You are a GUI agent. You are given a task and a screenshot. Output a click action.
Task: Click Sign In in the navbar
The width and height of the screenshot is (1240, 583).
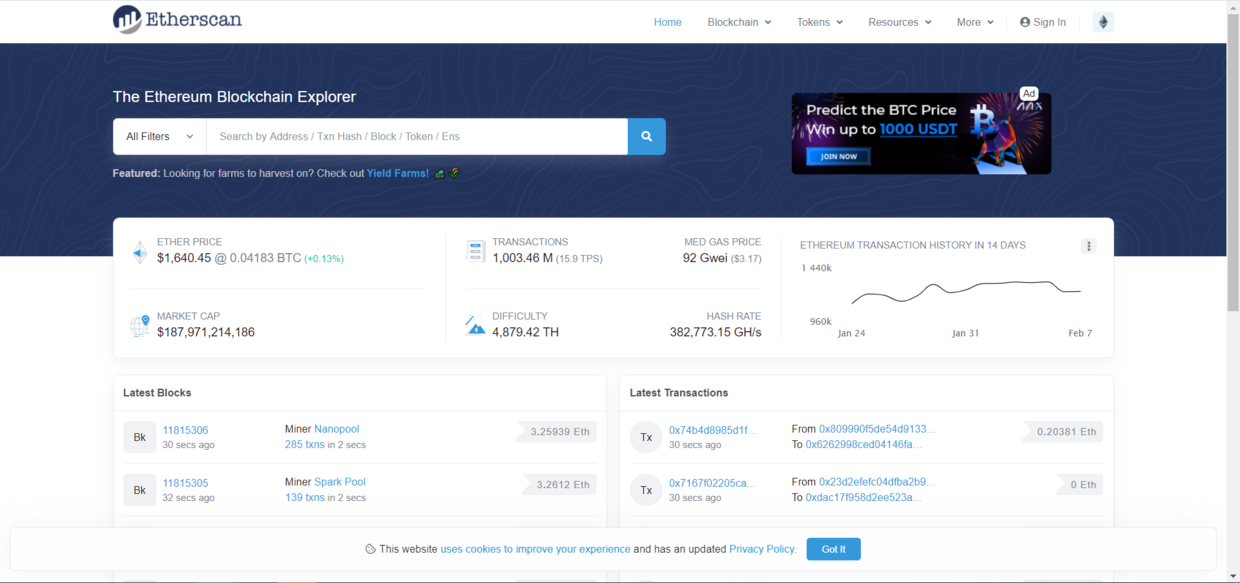(1043, 22)
